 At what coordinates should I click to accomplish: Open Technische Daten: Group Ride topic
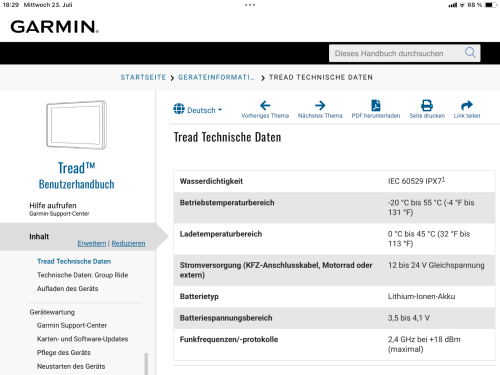pos(82,275)
